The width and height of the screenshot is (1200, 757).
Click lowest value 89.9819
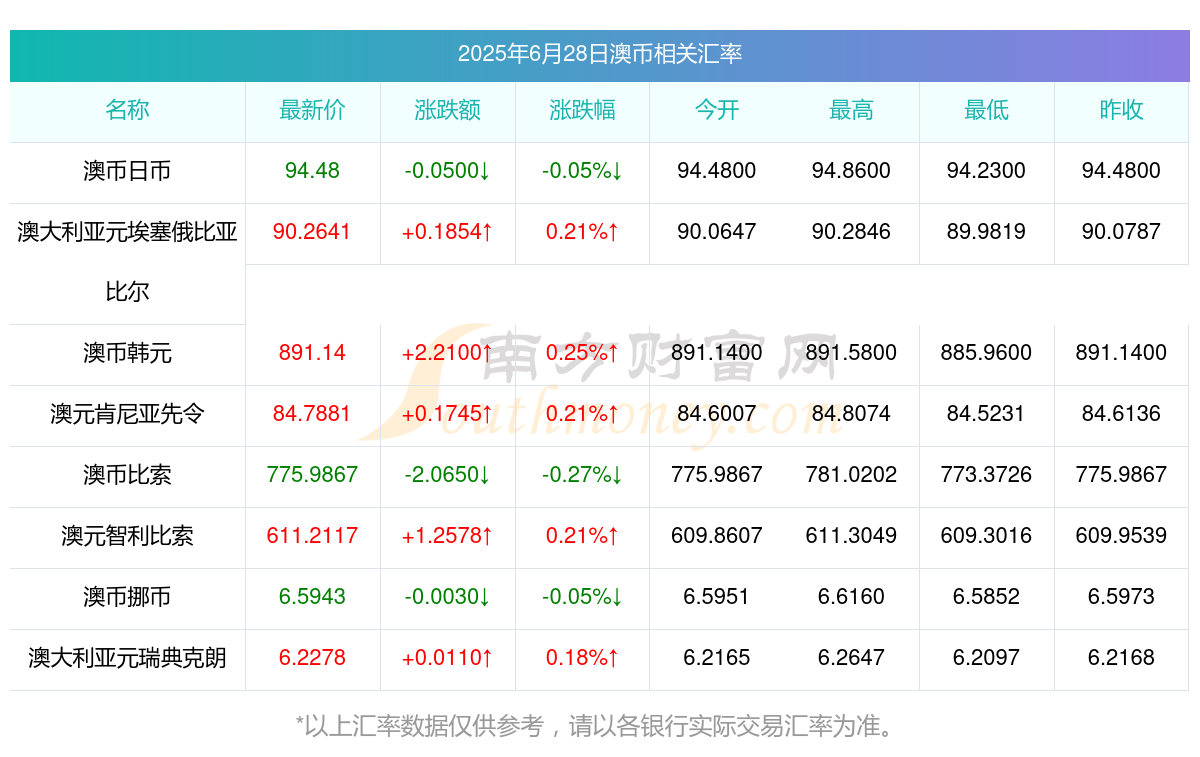click(986, 232)
